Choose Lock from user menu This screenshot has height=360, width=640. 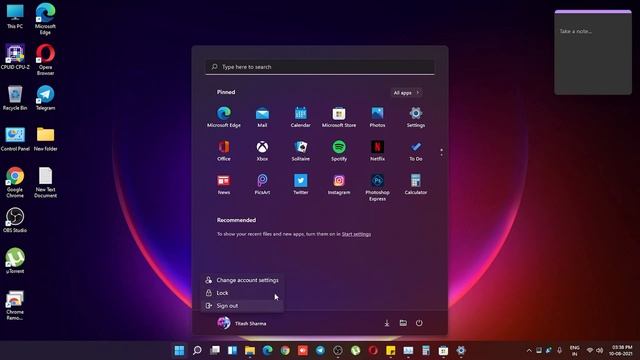(x=242, y=293)
